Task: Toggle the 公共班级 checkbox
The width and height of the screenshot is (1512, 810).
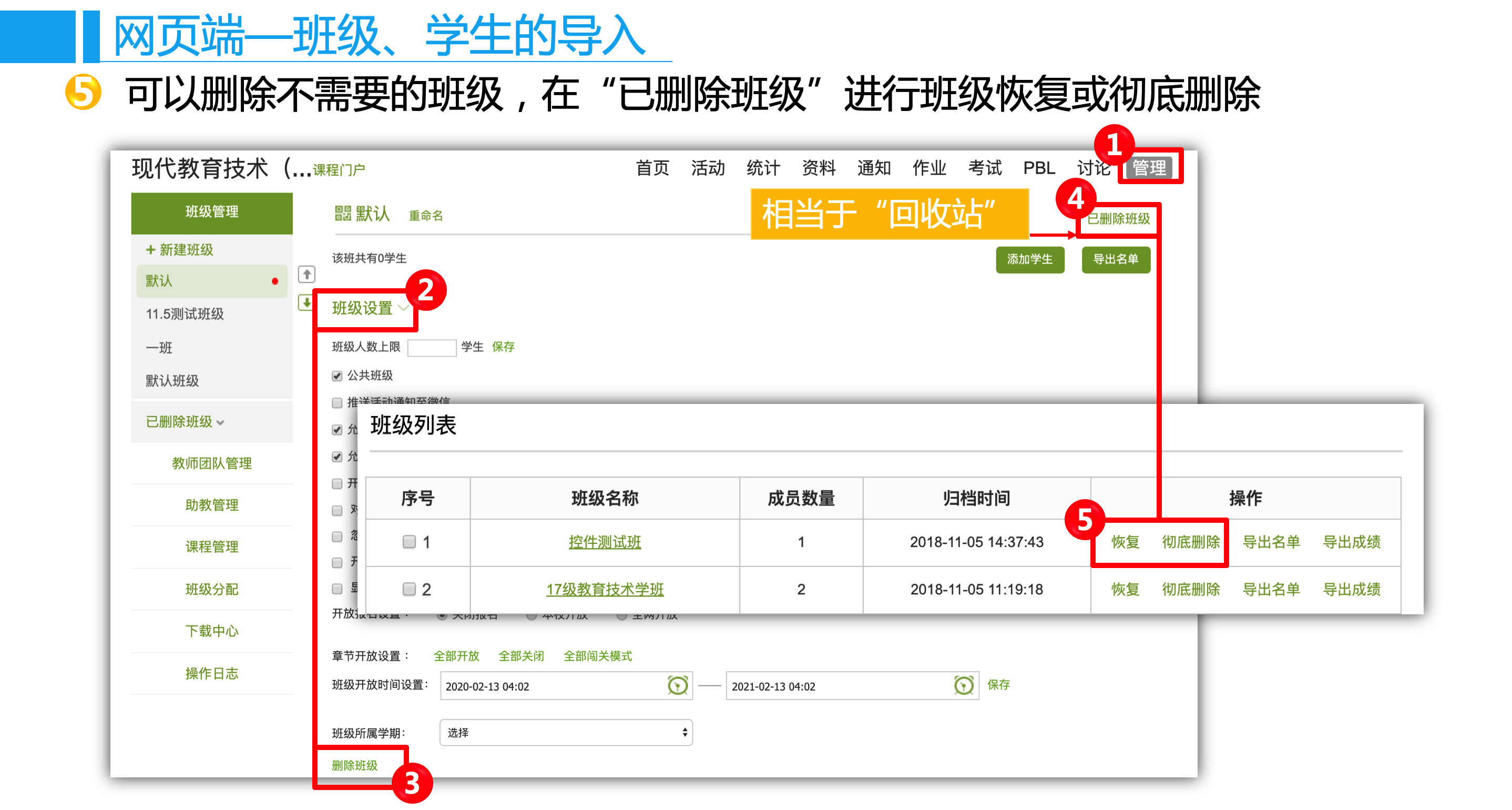Action: [x=337, y=376]
